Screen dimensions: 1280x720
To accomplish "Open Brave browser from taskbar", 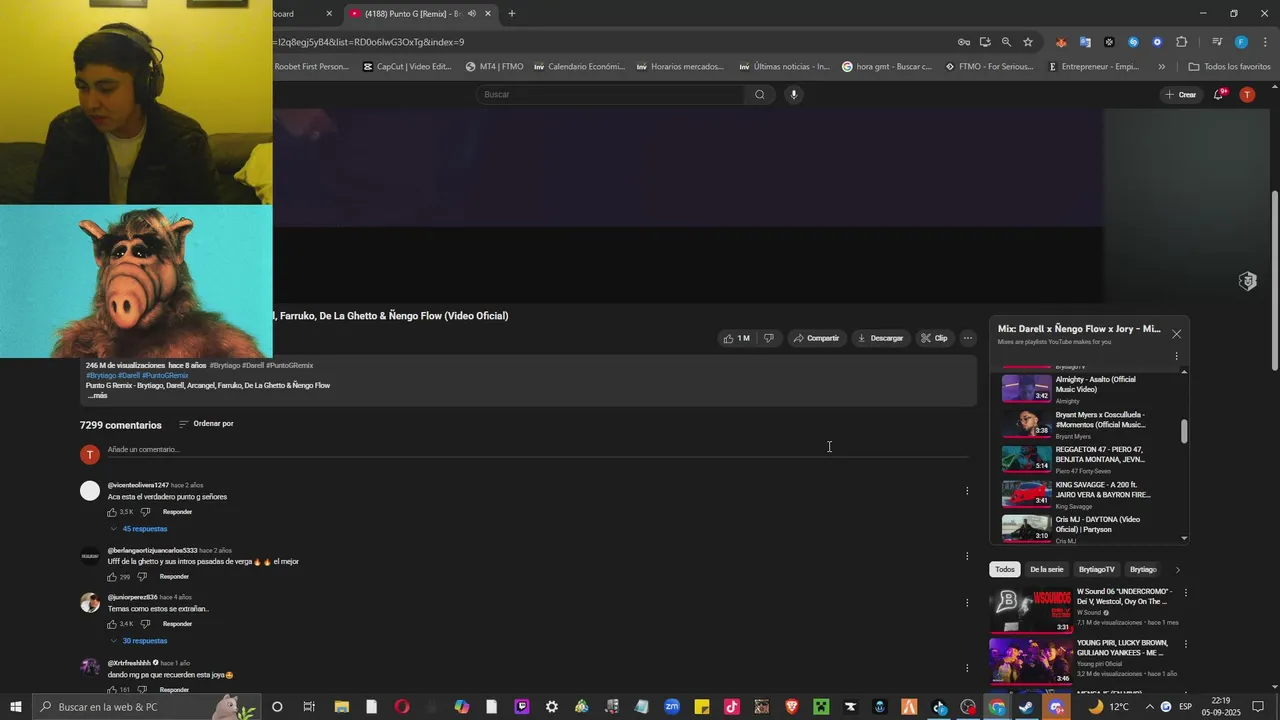I will coord(792,707).
